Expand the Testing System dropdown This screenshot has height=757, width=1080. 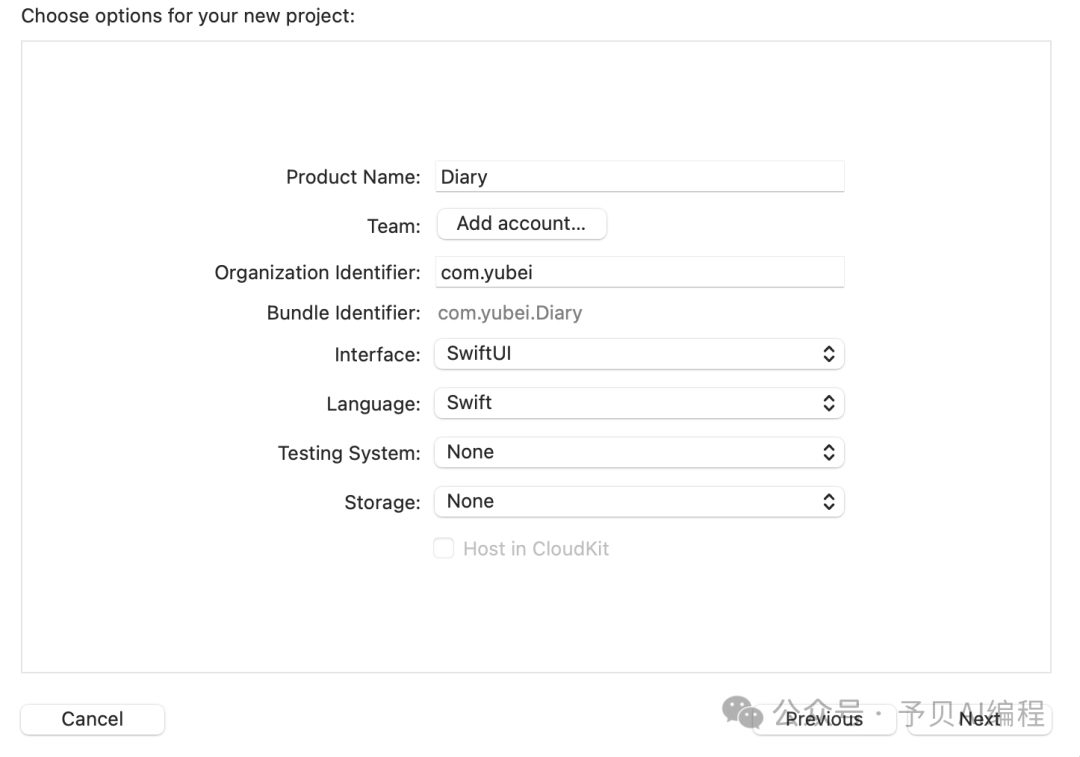pos(639,452)
